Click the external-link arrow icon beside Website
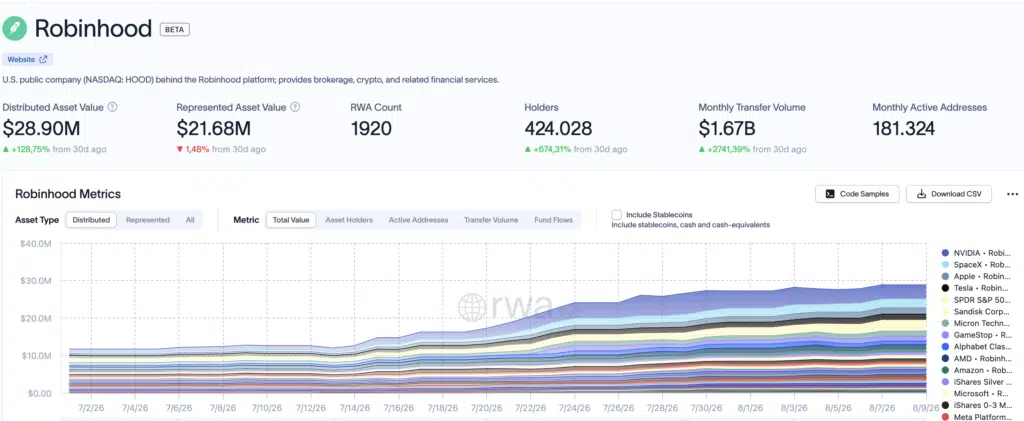This screenshot has height=421, width=1024. [43, 59]
